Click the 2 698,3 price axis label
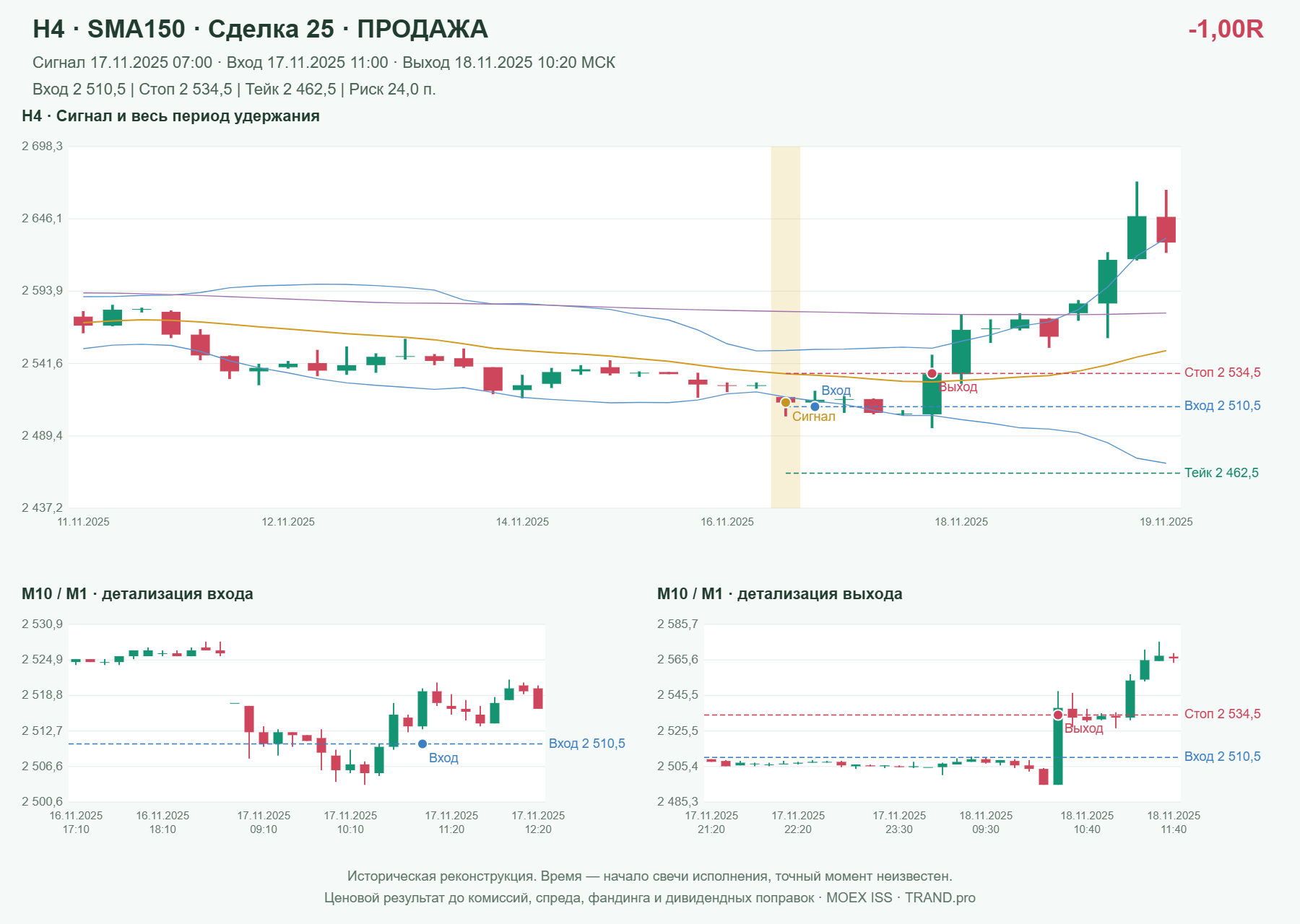 (x=42, y=147)
